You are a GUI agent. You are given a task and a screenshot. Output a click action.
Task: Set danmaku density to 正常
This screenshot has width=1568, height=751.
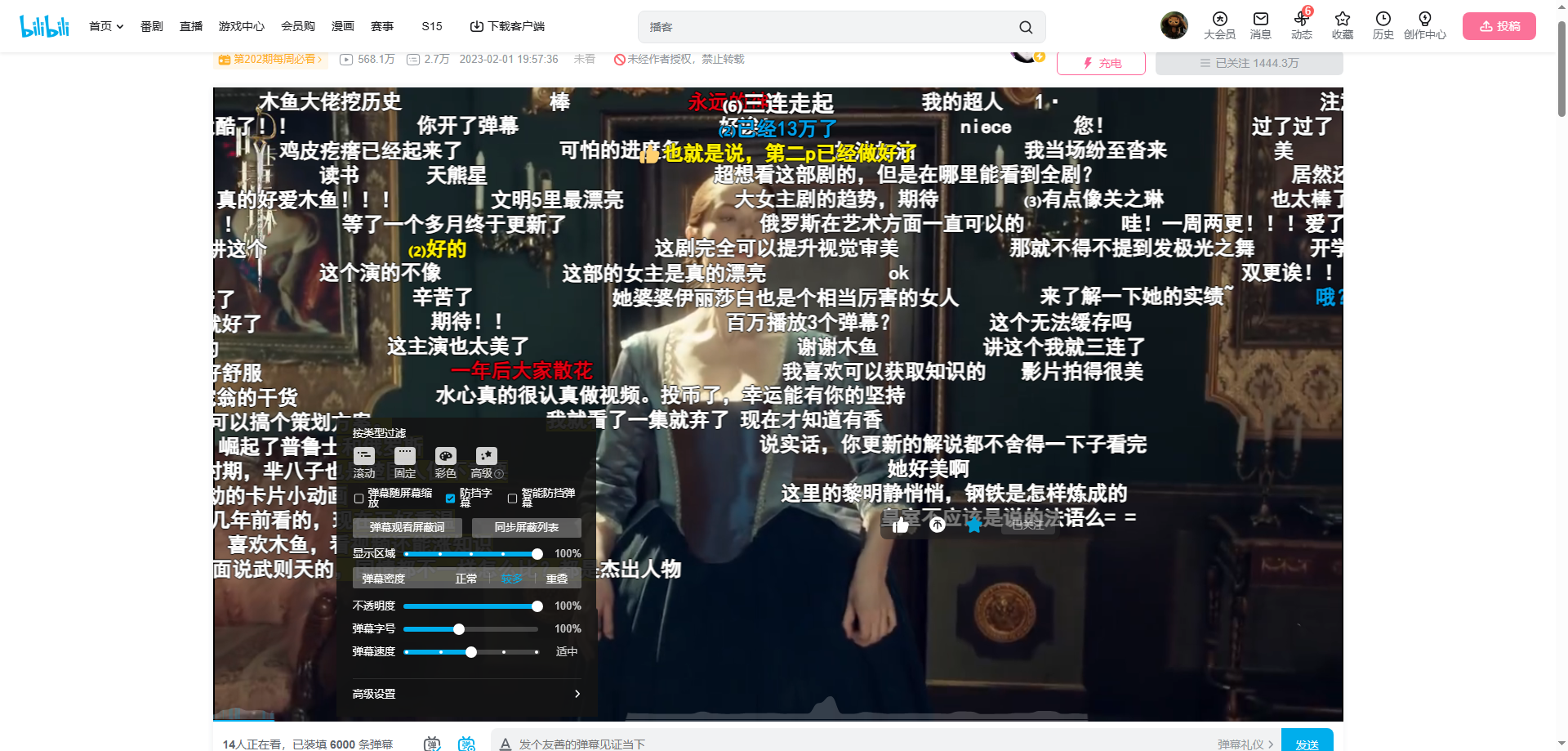point(466,579)
